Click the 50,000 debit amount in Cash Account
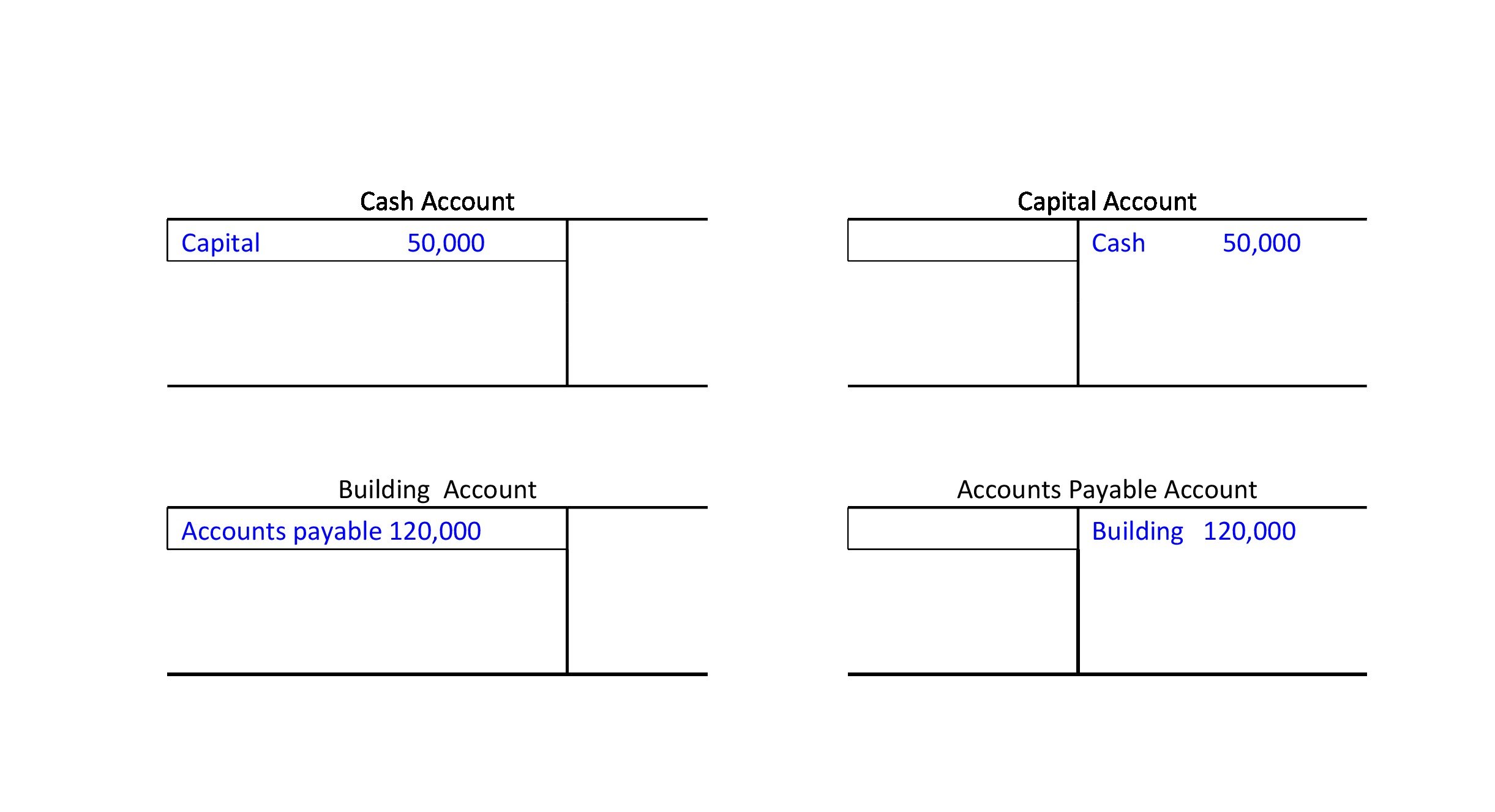 pyautogui.click(x=446, y=243)
